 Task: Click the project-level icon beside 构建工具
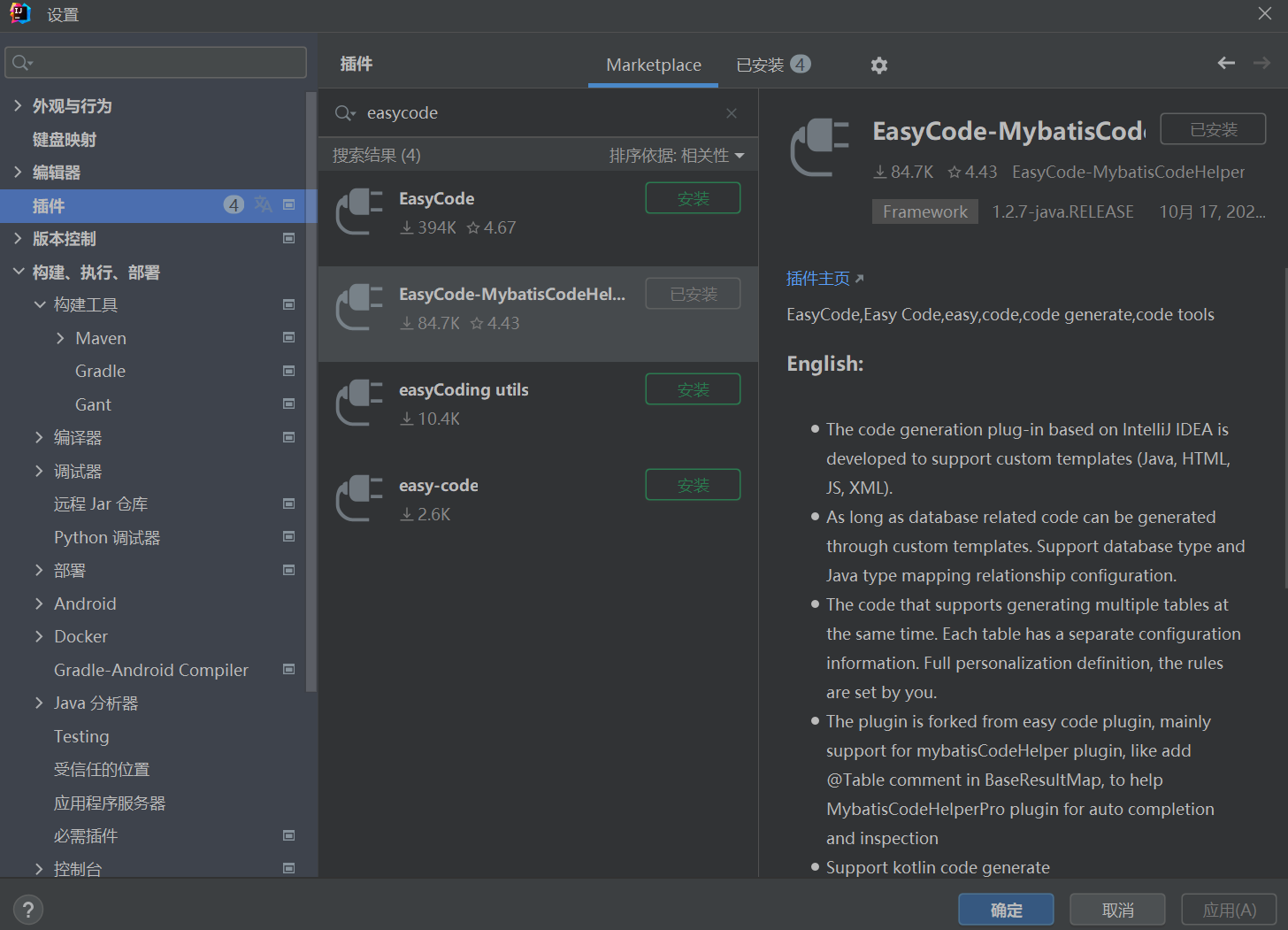(x=288, y=304)
